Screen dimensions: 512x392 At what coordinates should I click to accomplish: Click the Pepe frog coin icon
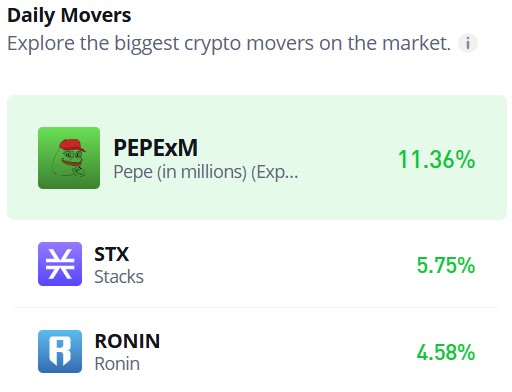tap(69, 158)
